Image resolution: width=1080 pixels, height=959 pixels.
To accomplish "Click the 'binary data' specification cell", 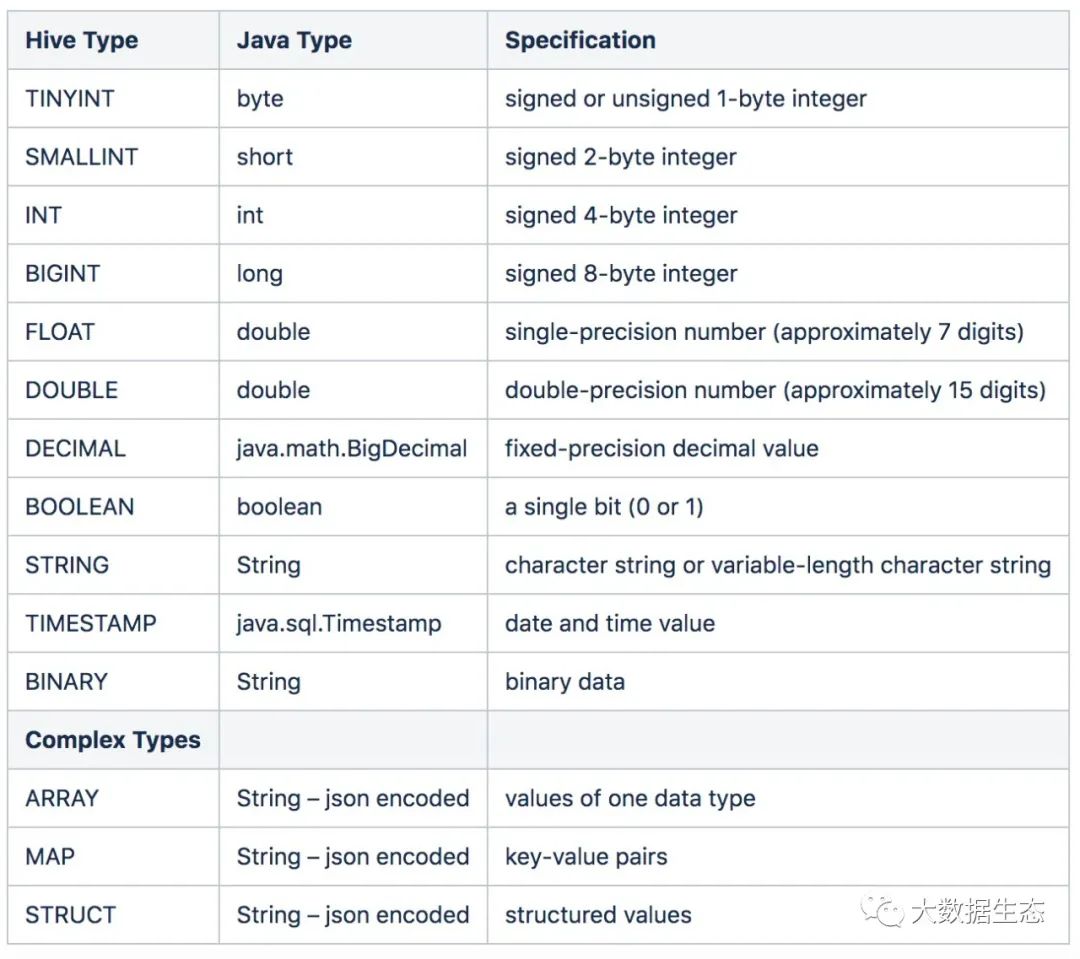I will [x=565, y=682].
